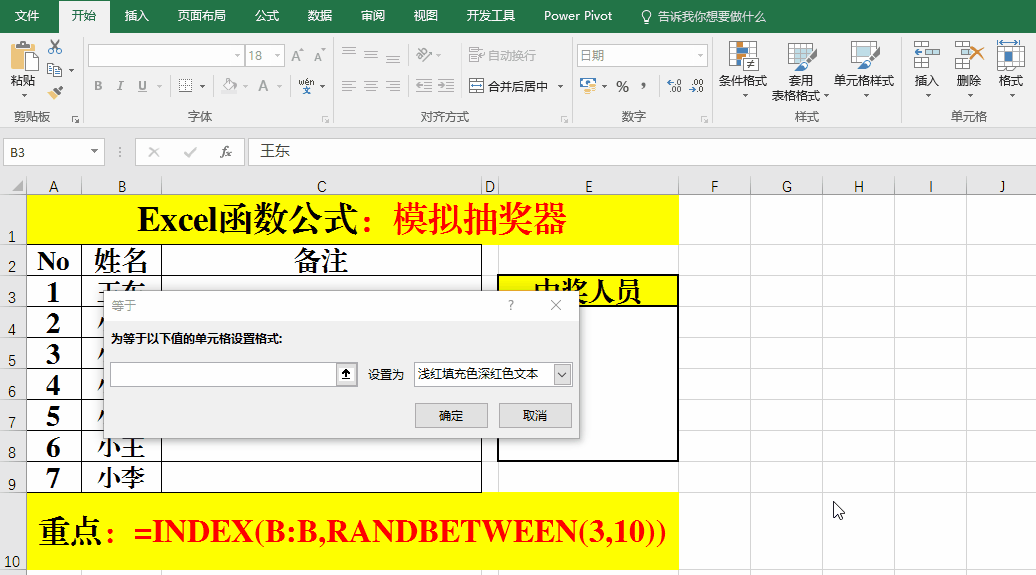Click the value input field in 等于 dialog
1036x575 pixels.
(223, 375)
